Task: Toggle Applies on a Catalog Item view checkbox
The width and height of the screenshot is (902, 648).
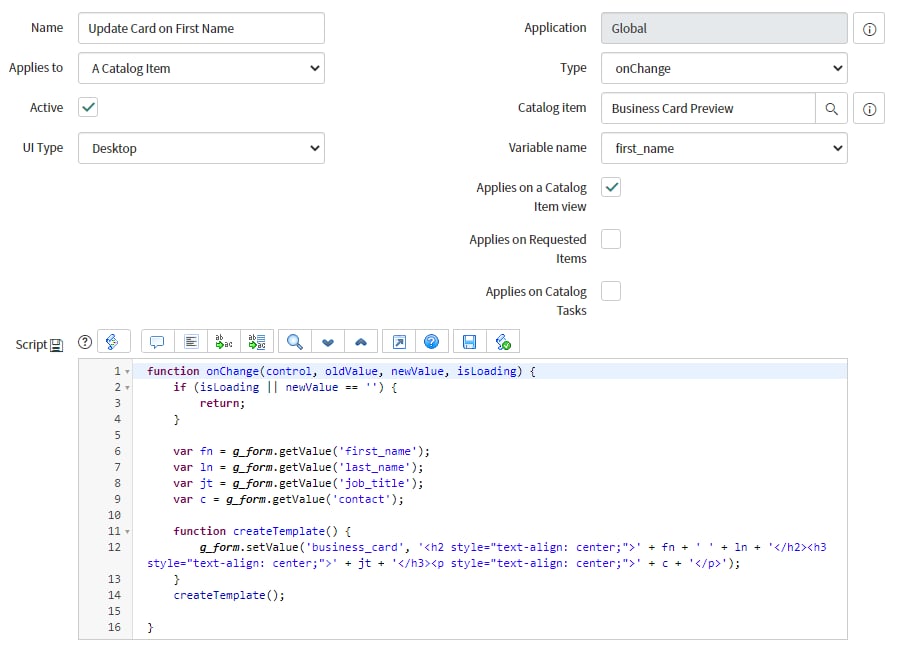Action: point(611,187)
